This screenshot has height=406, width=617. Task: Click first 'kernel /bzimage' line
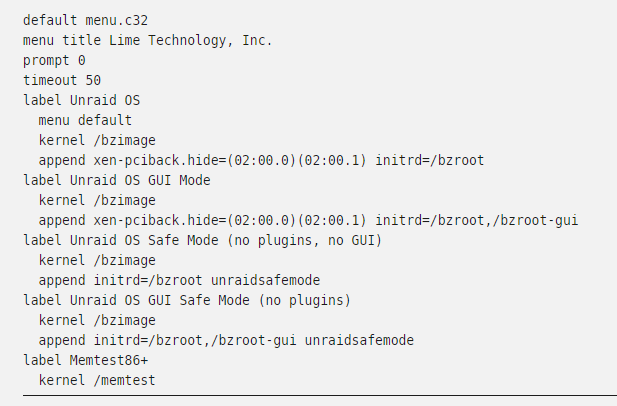pyautogui.click(x=97, y=140)
